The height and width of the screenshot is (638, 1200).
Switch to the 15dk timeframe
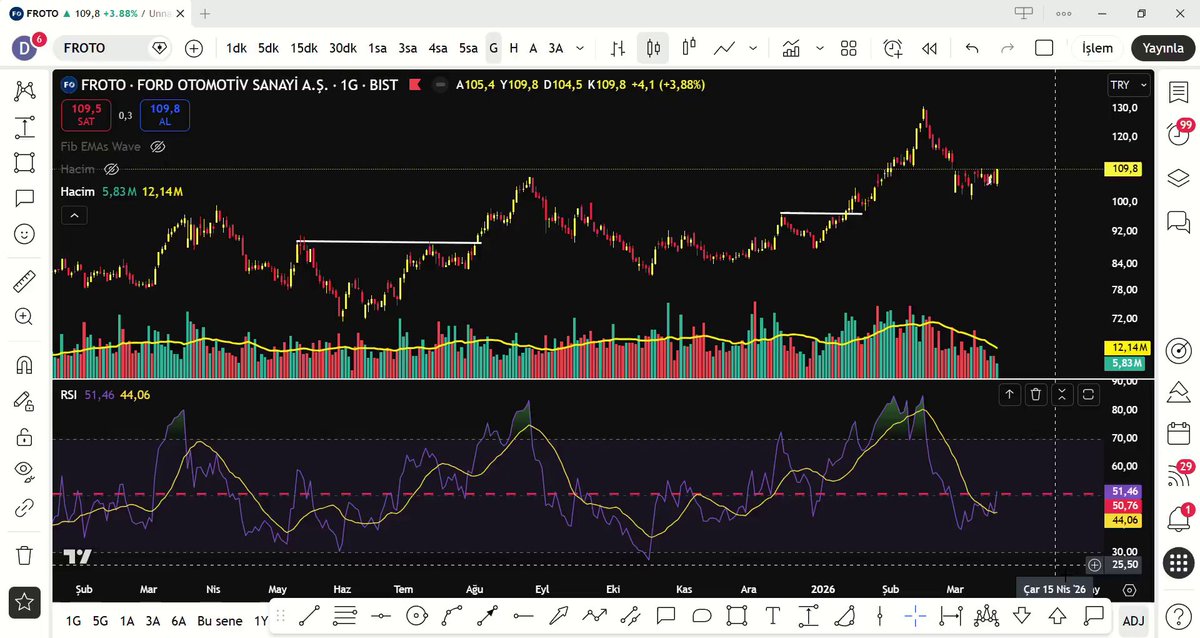point(304,48)
